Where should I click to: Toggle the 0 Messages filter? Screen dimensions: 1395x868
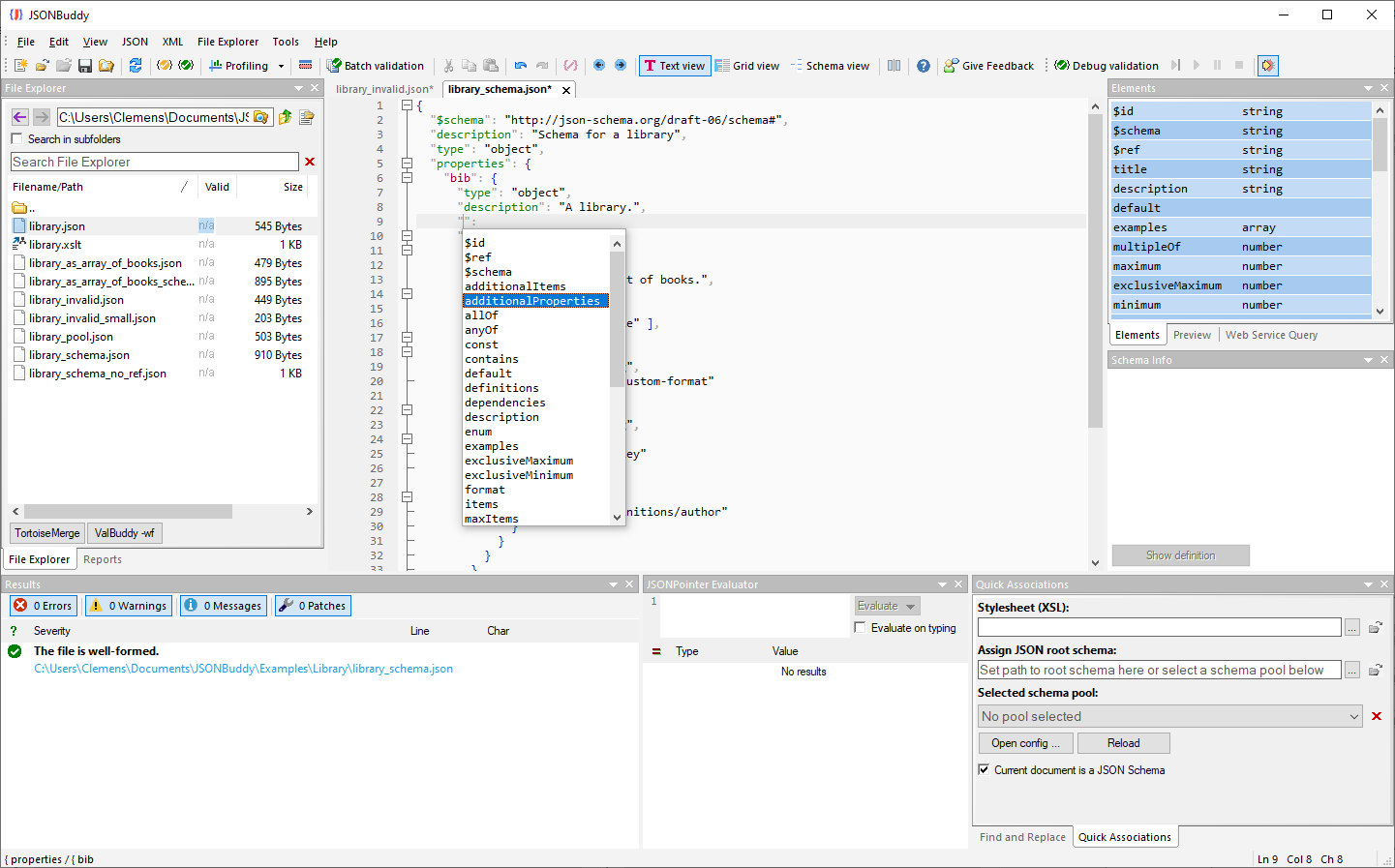(x=224, y=606)
